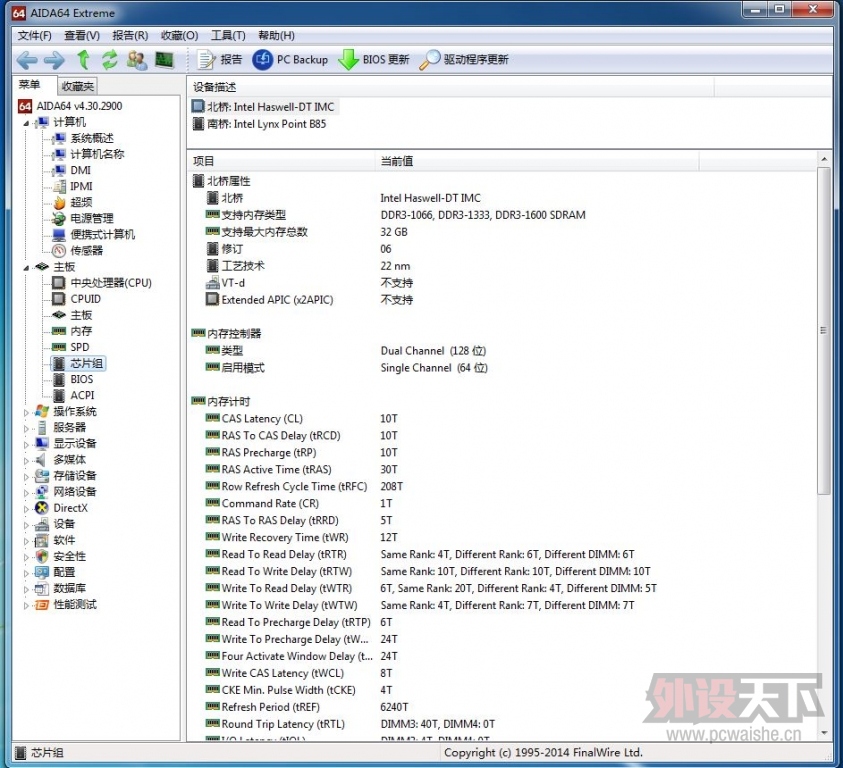This screenshot has width=843, height=768.
Task: Click the 当前值 column header
Action: pyautogui.click(x=537, y=161)
